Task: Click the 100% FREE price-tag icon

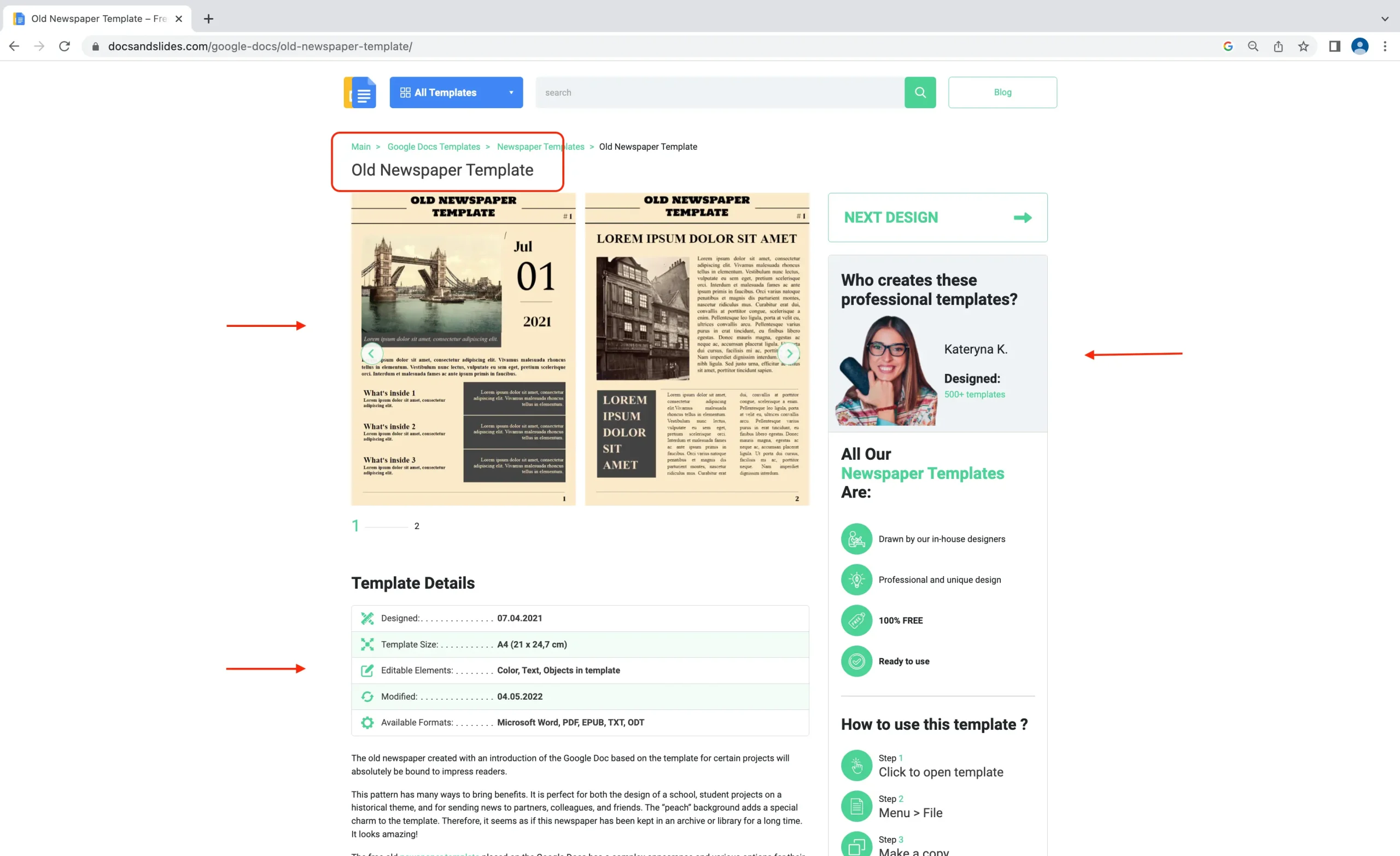Action: click(856, 620)
